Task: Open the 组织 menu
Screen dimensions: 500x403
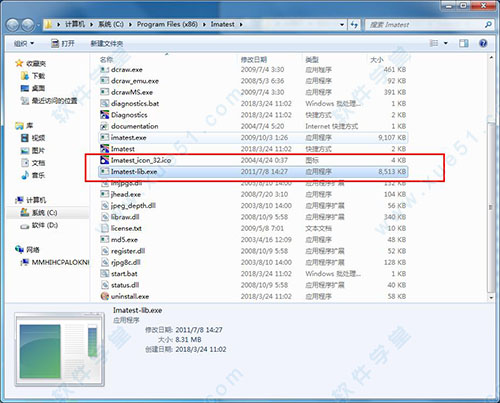Action: click(x=24, y=44)
